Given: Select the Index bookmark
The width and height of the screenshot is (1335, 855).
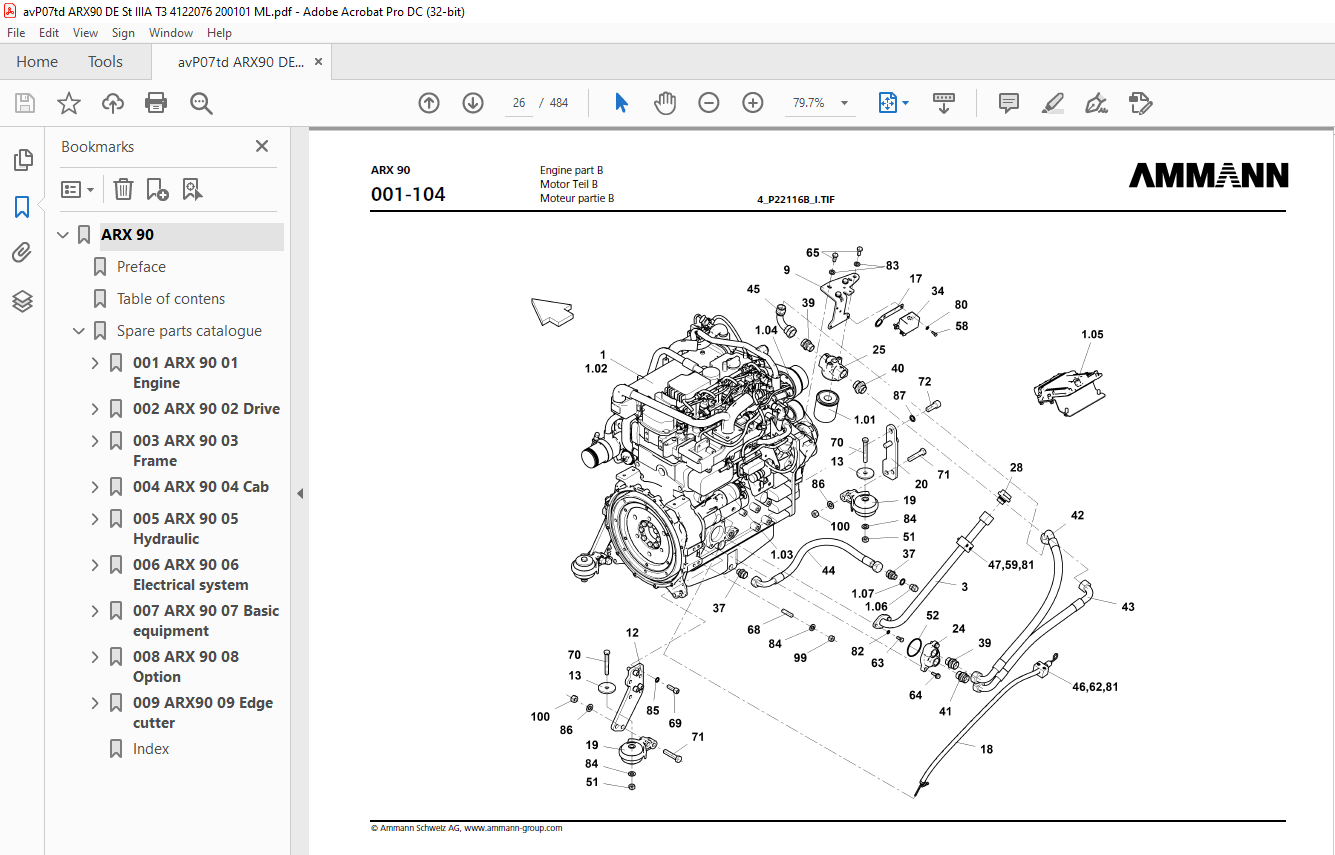Looking at the screenshot, I should (x=151, y=749).
